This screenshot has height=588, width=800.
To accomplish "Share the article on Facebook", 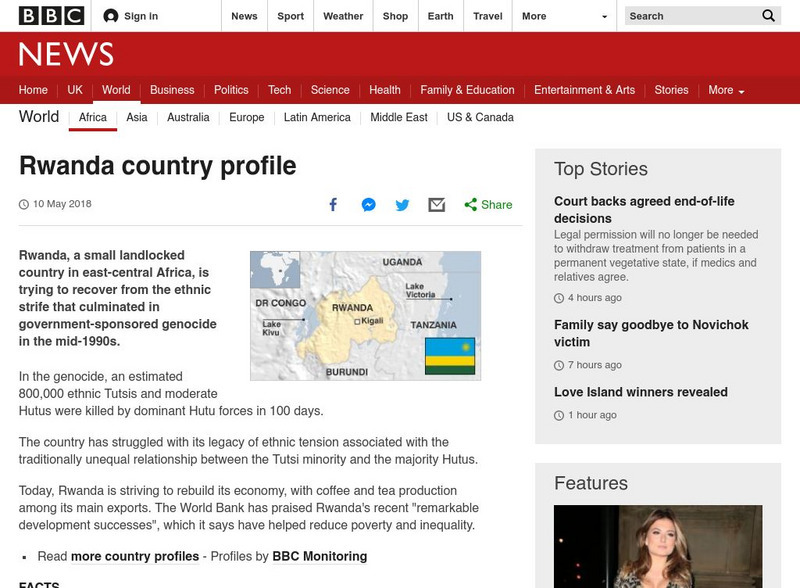I will pos(333,204).
